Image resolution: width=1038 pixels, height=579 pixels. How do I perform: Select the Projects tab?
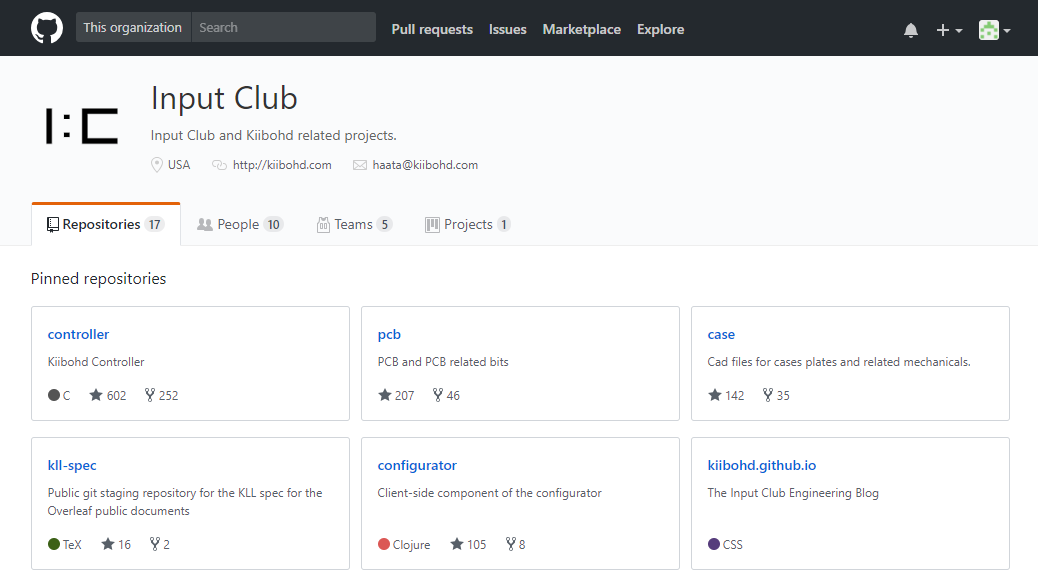click(x=467, y=224)
